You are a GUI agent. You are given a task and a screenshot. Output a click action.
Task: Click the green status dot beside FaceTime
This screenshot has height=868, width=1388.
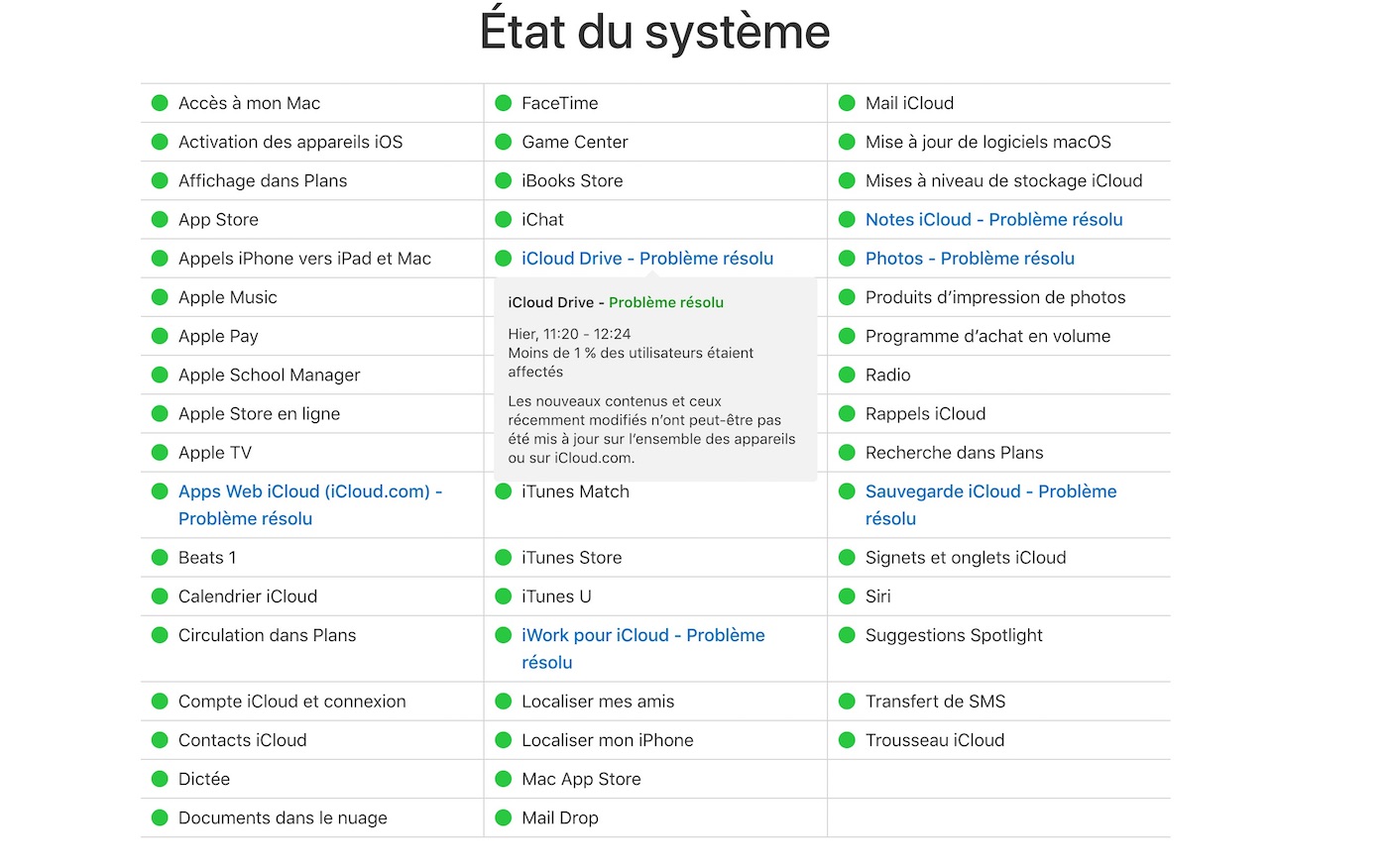pyautogui.click(x=503, y=103)
